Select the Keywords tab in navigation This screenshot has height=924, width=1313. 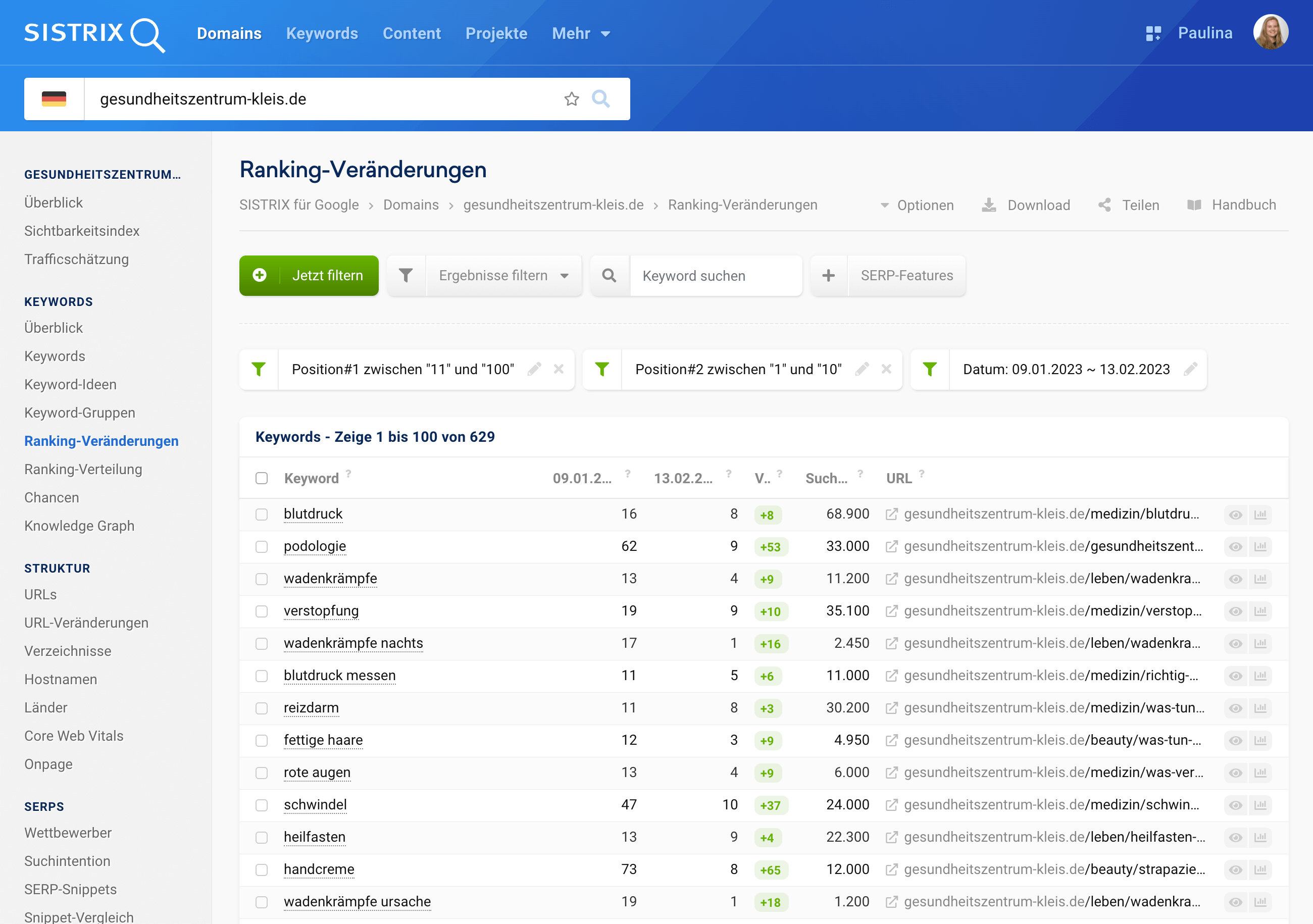coord(321,34)
